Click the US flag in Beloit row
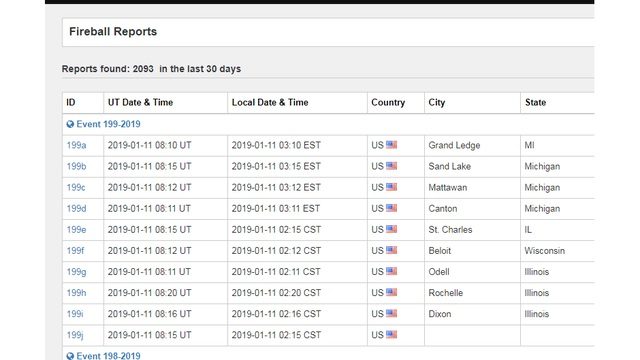640x360 pixels. pos(391,250)
